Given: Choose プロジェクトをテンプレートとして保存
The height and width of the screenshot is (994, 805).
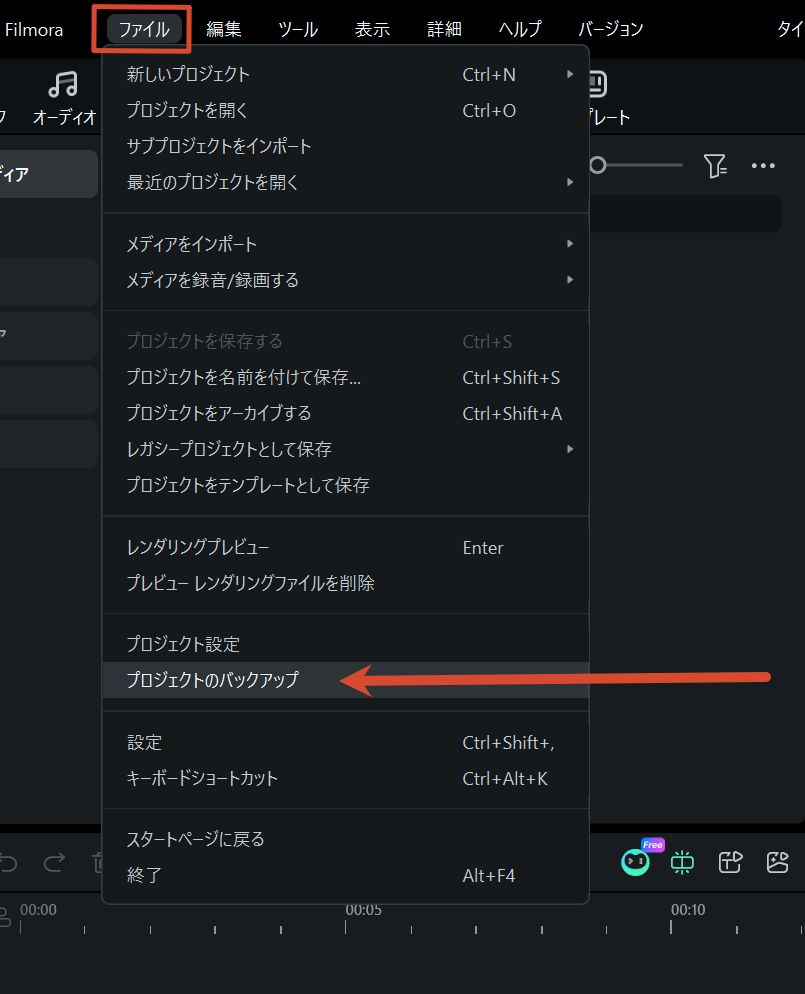Looking at the screenshot, I should [x=345, y=486].
